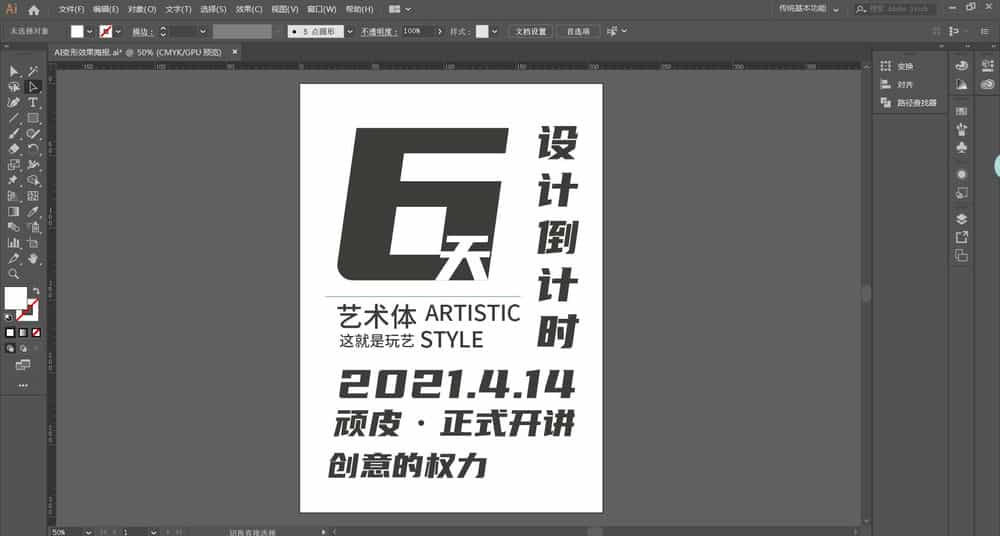The height and width of the screenshot is (536, 1000).
Task: Set paint mode to Color
Action: [x=10, y=332]
